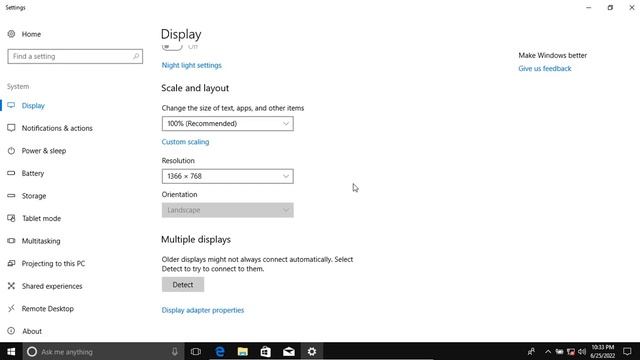Open Night light settings link
640x360 pixels.
pyautogui.click(x=191, y=65)
